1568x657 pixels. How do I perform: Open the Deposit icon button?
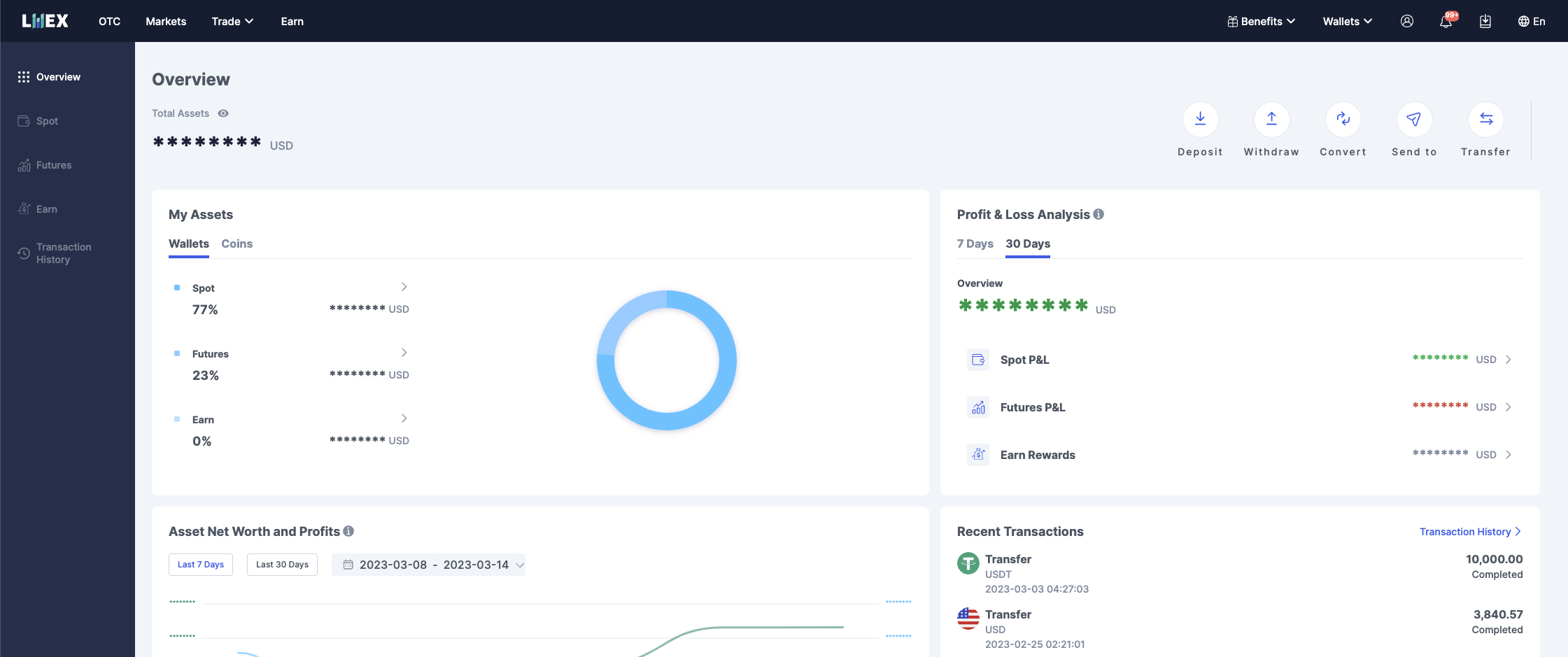coord(1200,120)
